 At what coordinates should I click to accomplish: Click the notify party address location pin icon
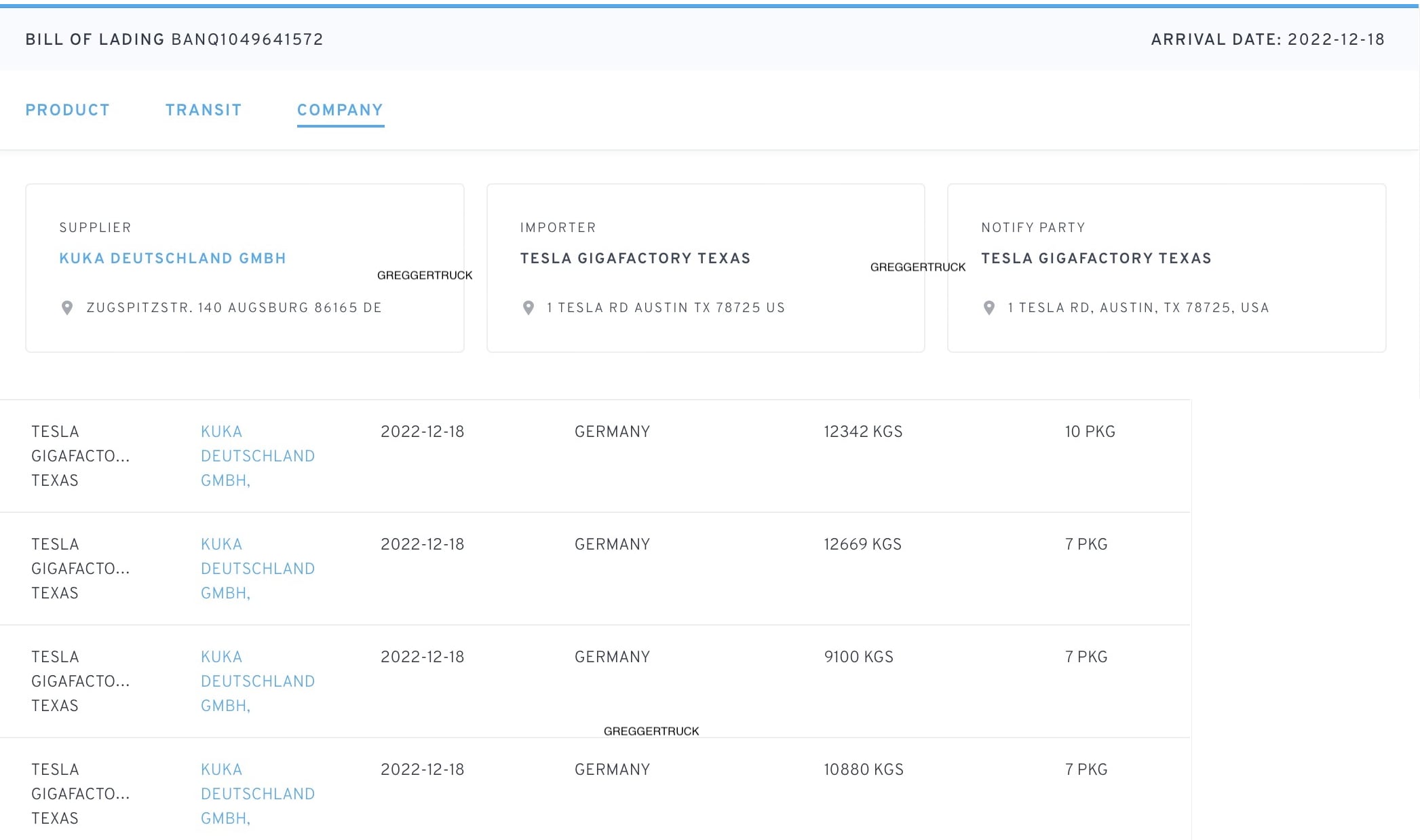pos(989,308)
